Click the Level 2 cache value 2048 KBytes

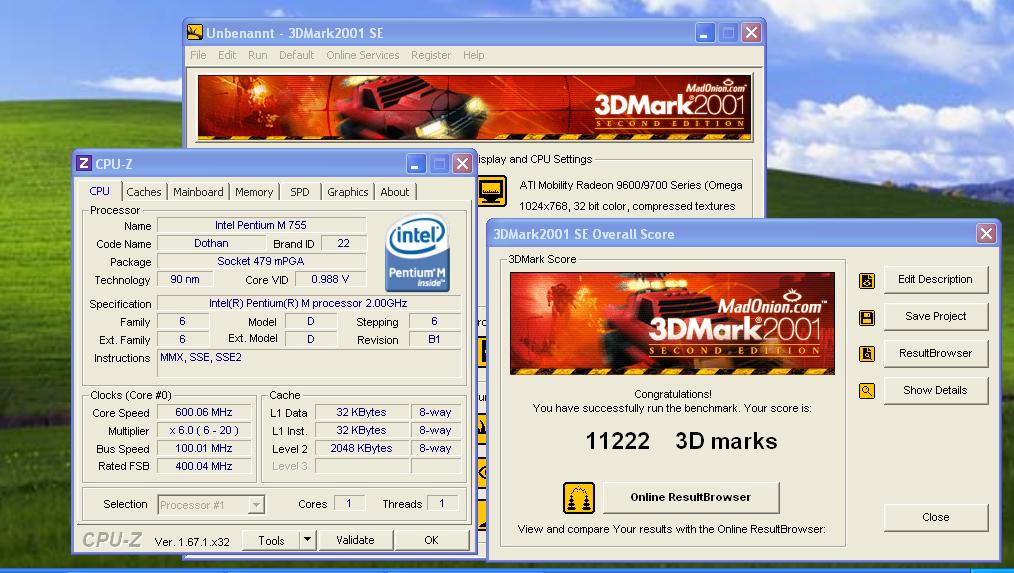click(x=361, y=448)
